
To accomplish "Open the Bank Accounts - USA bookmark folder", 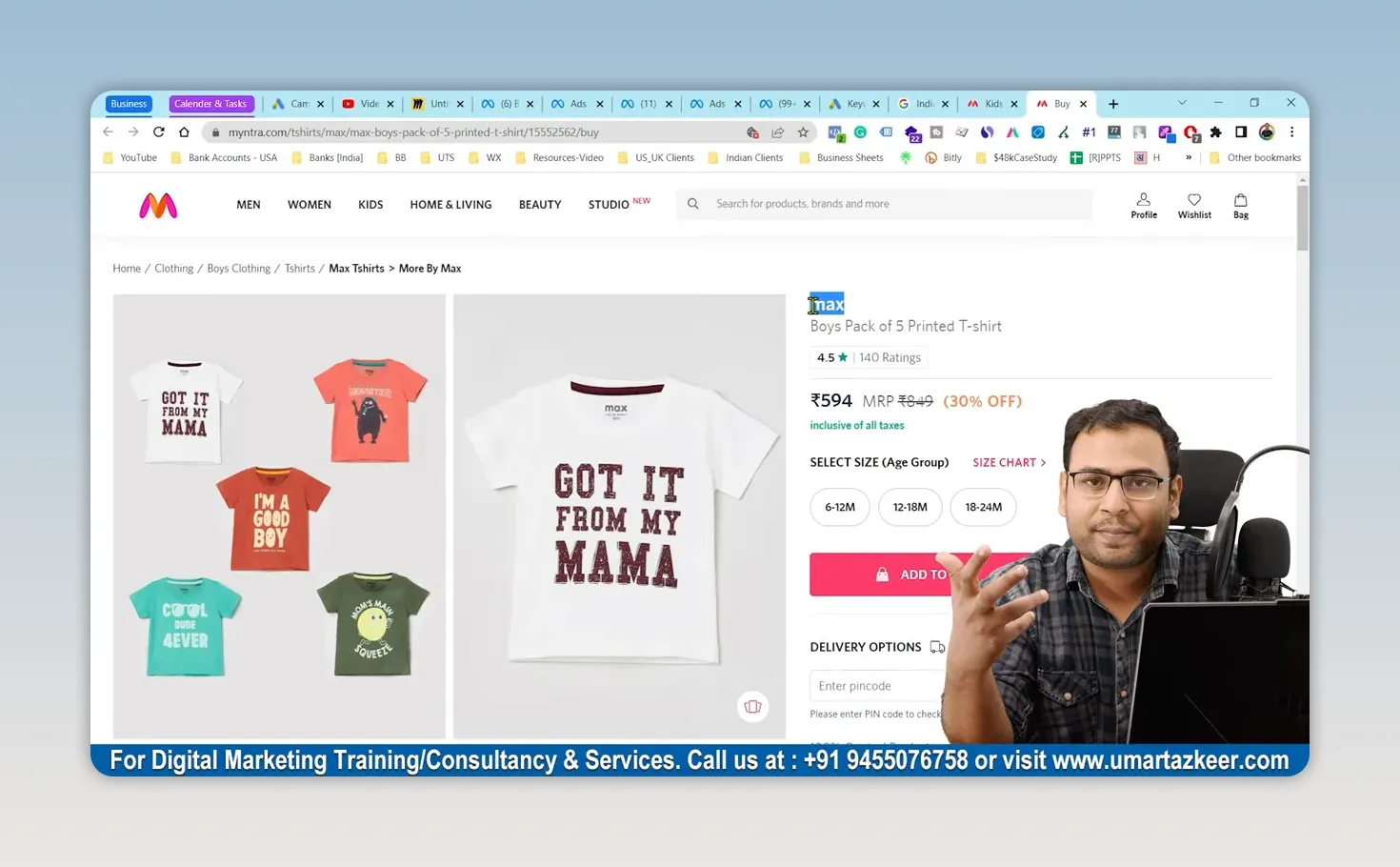I will click(x=224, y=158).
